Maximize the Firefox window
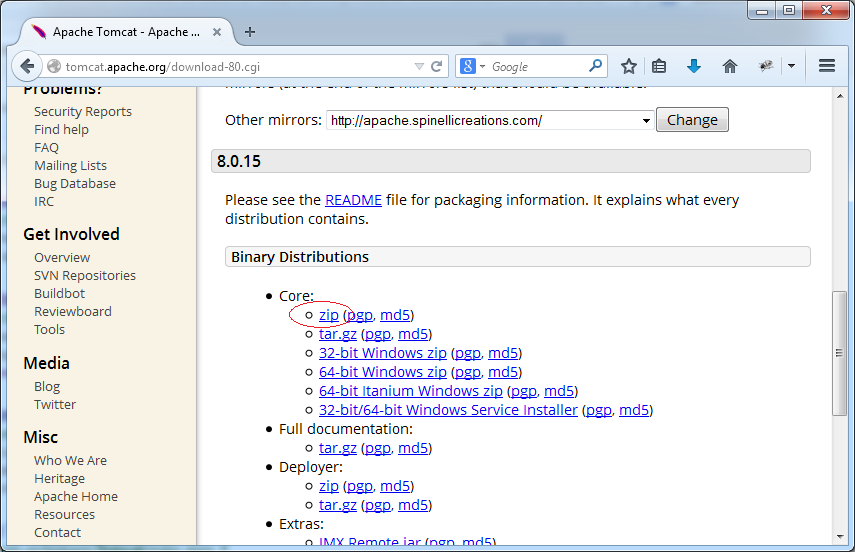Viewport: 855px width, 552px height. click(x=788, y=11)
